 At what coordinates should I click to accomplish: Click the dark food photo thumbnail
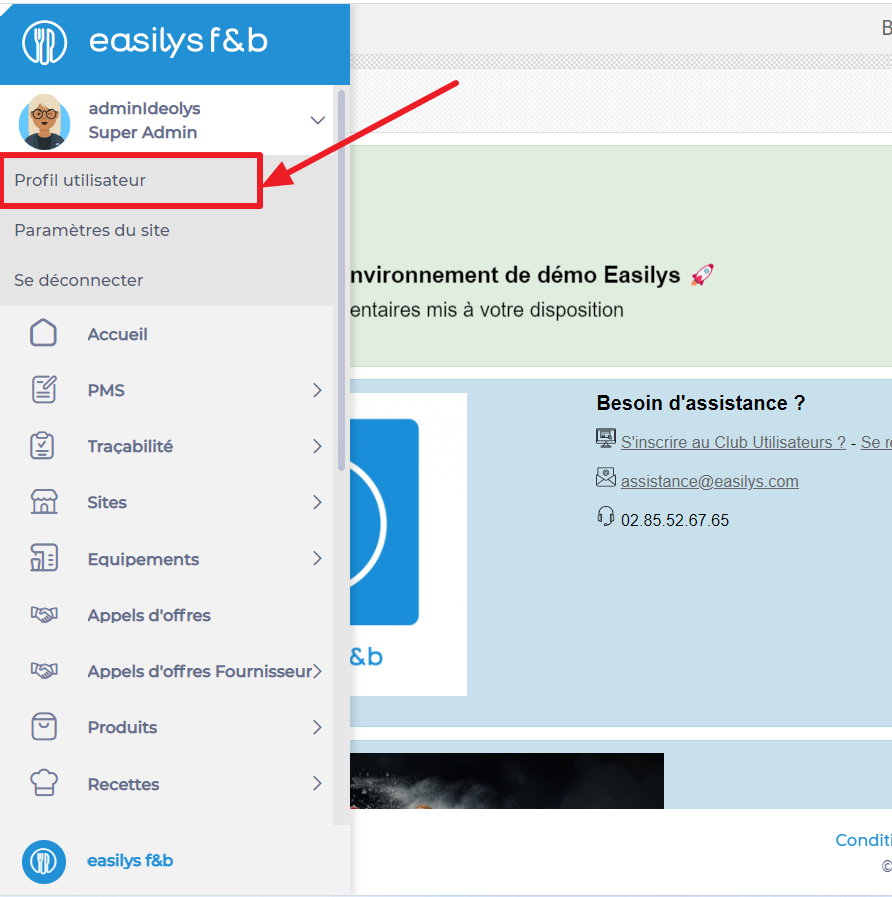pyautogui.click(x=507, y=780)
